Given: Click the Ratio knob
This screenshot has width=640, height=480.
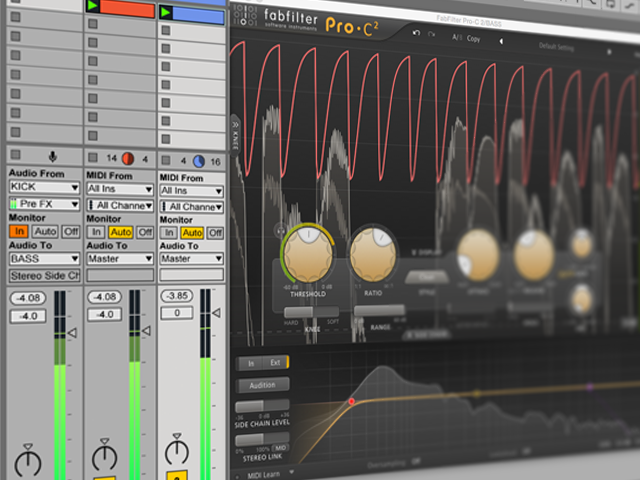Looking at the screenshot, I should 373,254.
